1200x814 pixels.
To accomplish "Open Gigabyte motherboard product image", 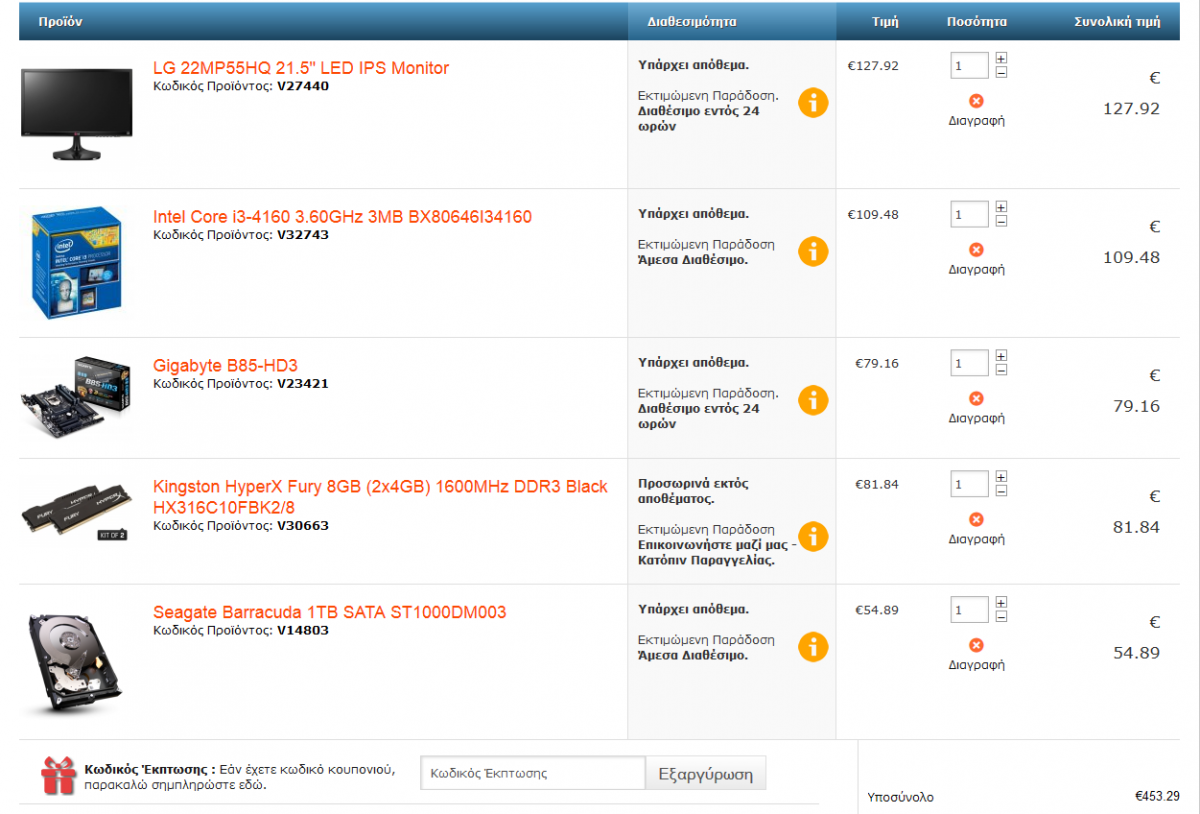I will click(77, 397).
